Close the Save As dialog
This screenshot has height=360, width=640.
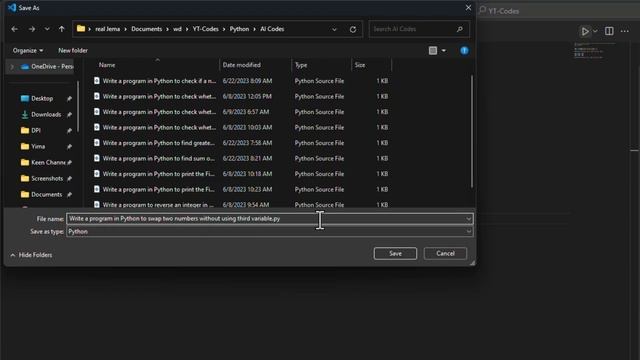click(468, 8)
